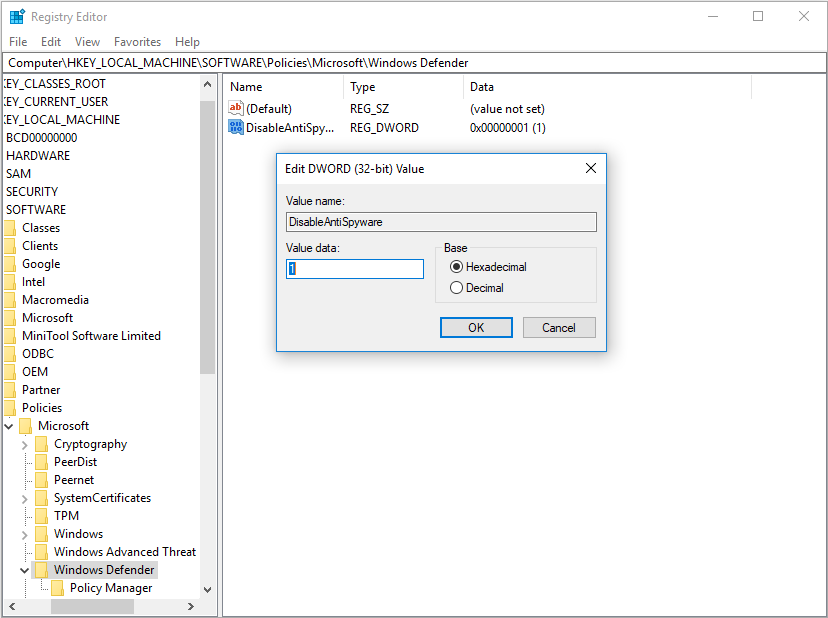
Task: Expand the Windows key under Policies
Action: click(x=24, y=535)
